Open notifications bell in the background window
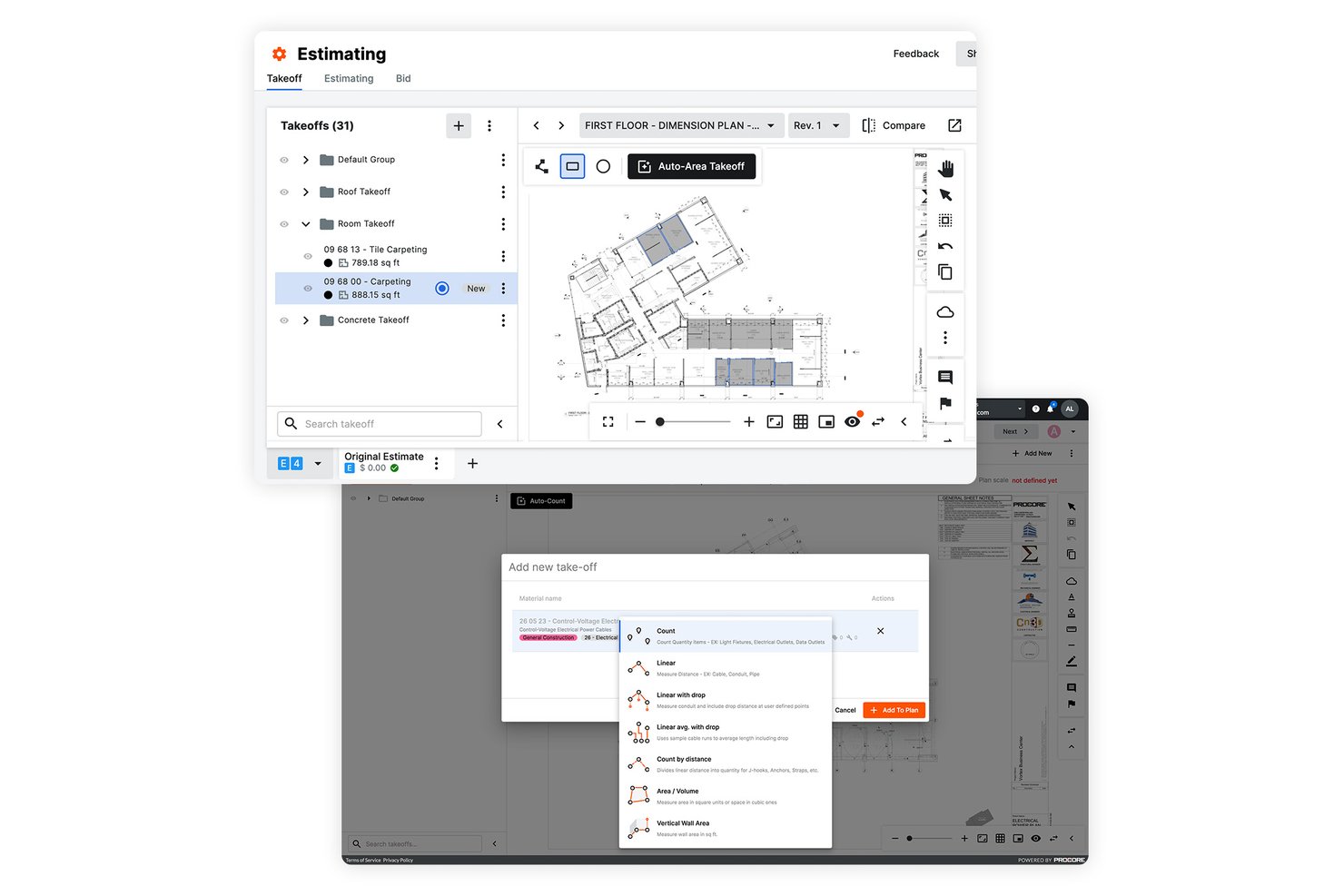 (1051, 409)
